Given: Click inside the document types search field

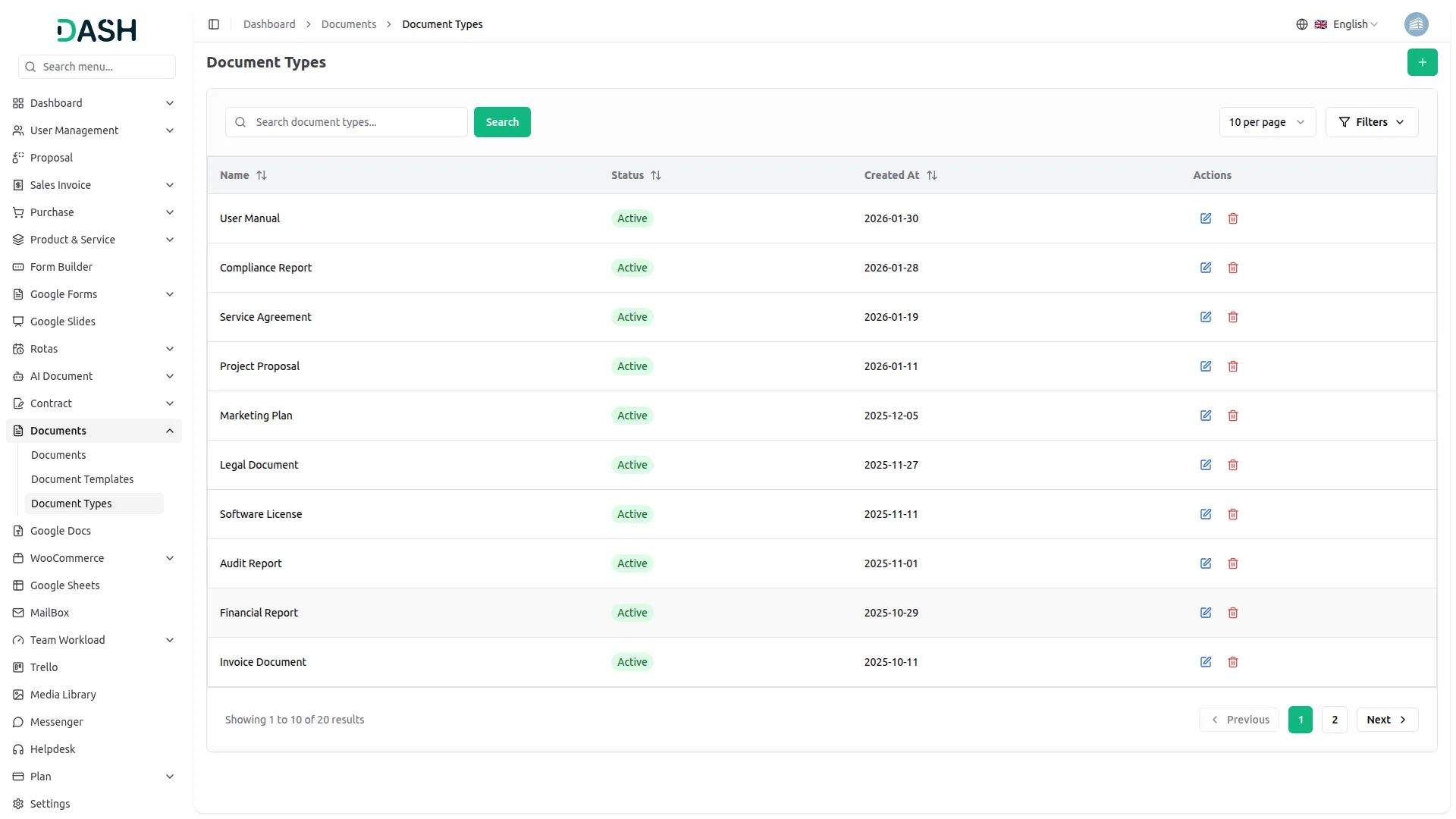Looking at the screenshot, I should [346, 122].
